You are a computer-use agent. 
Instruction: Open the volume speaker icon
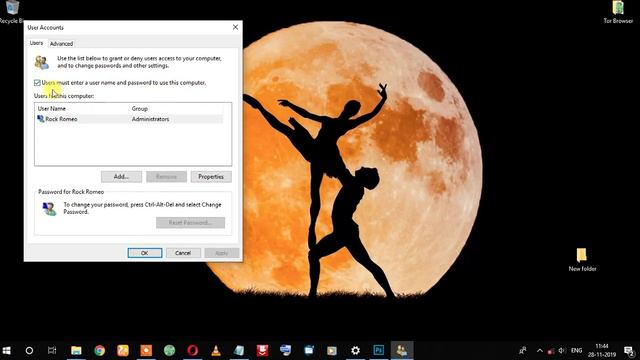point(562,350)
